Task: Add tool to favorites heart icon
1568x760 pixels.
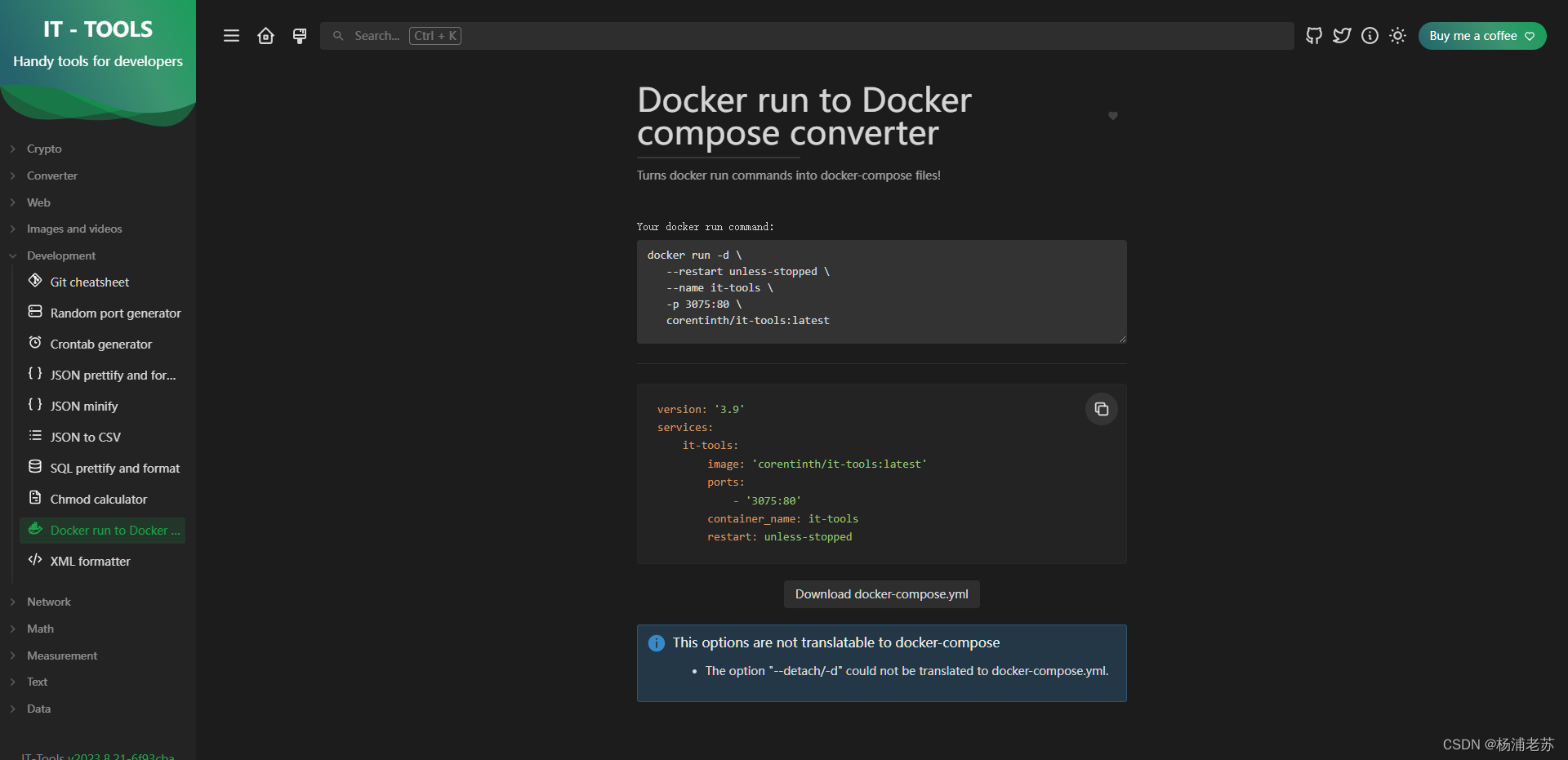Action: click(1112, 116)
